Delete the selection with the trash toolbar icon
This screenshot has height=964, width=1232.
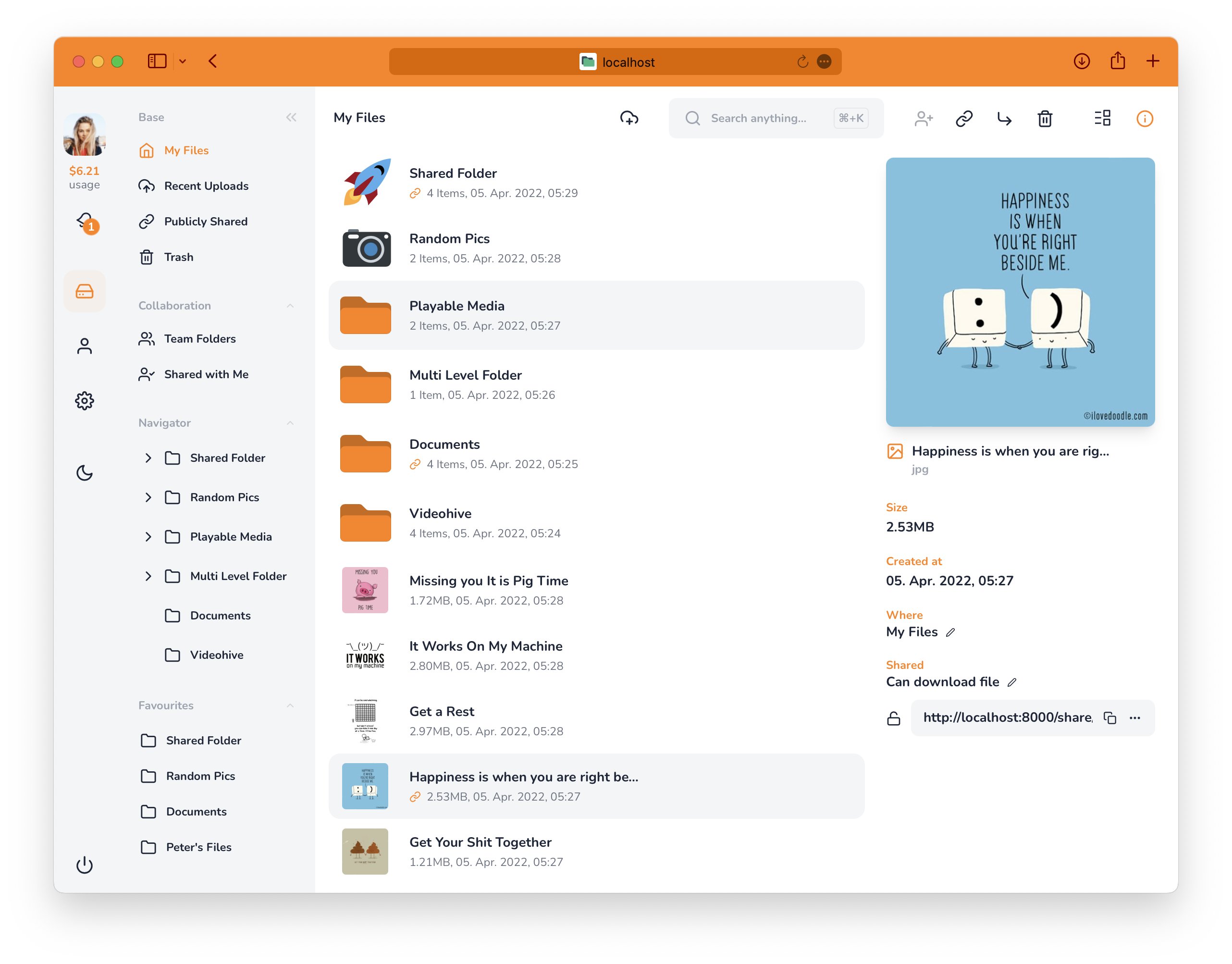1045,119
